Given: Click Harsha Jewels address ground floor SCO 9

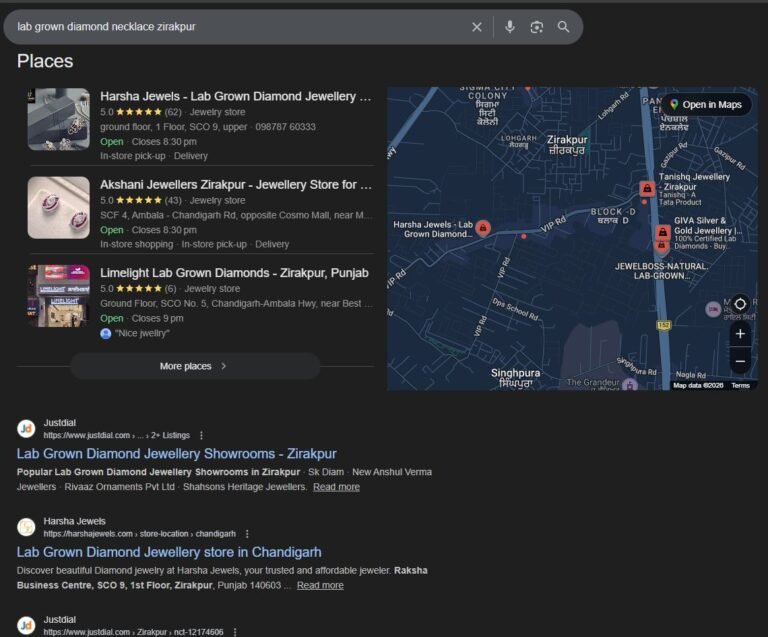Looking at the screenshot, I should (x=173, y=127).
